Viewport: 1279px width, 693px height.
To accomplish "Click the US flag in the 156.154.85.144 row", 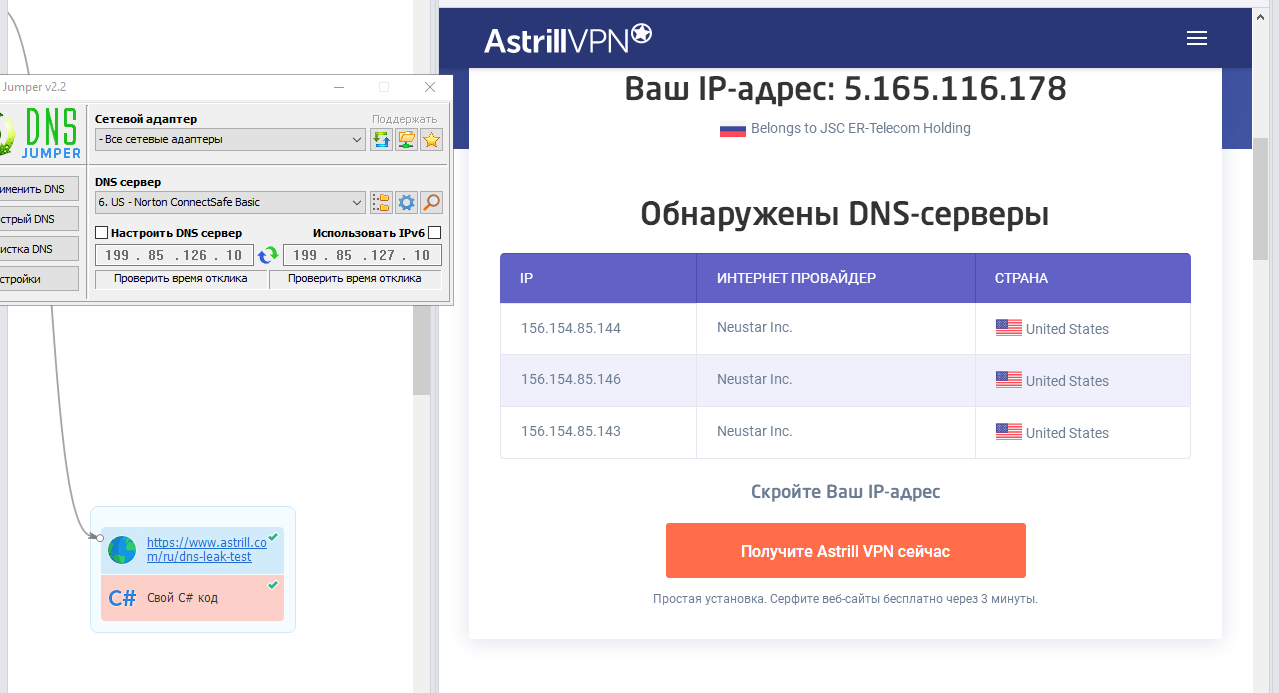I will [x=1009, y=327].
